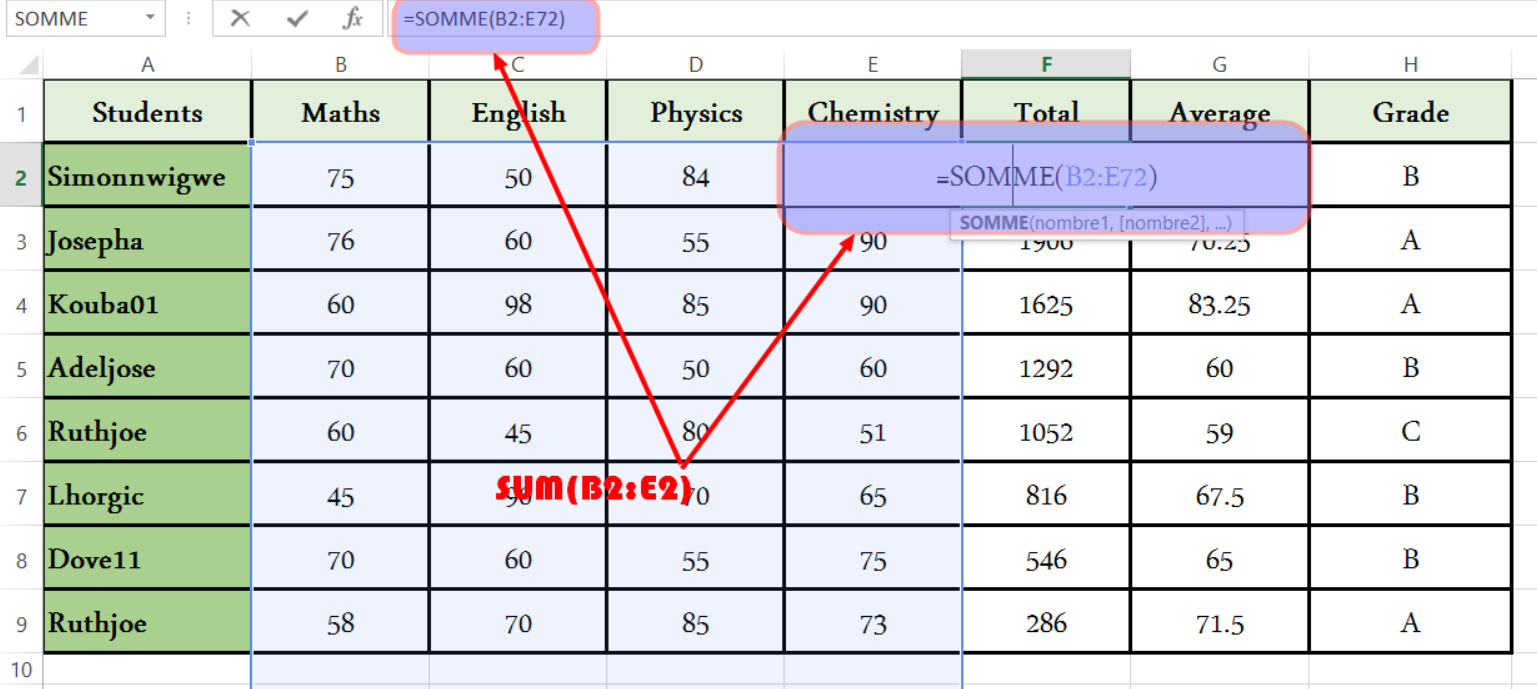The image size is (1537, 689).
Task: Click Dove11's Average value 65
Action: tap(1219, 559)
